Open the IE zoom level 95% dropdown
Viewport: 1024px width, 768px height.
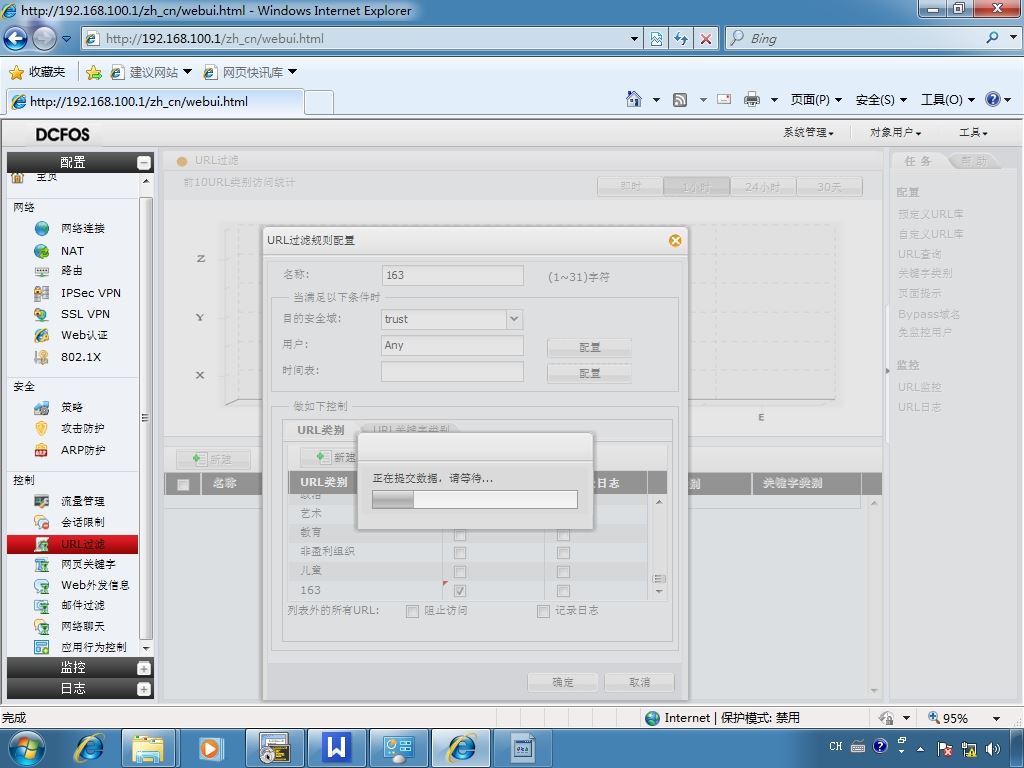point(997,718)
